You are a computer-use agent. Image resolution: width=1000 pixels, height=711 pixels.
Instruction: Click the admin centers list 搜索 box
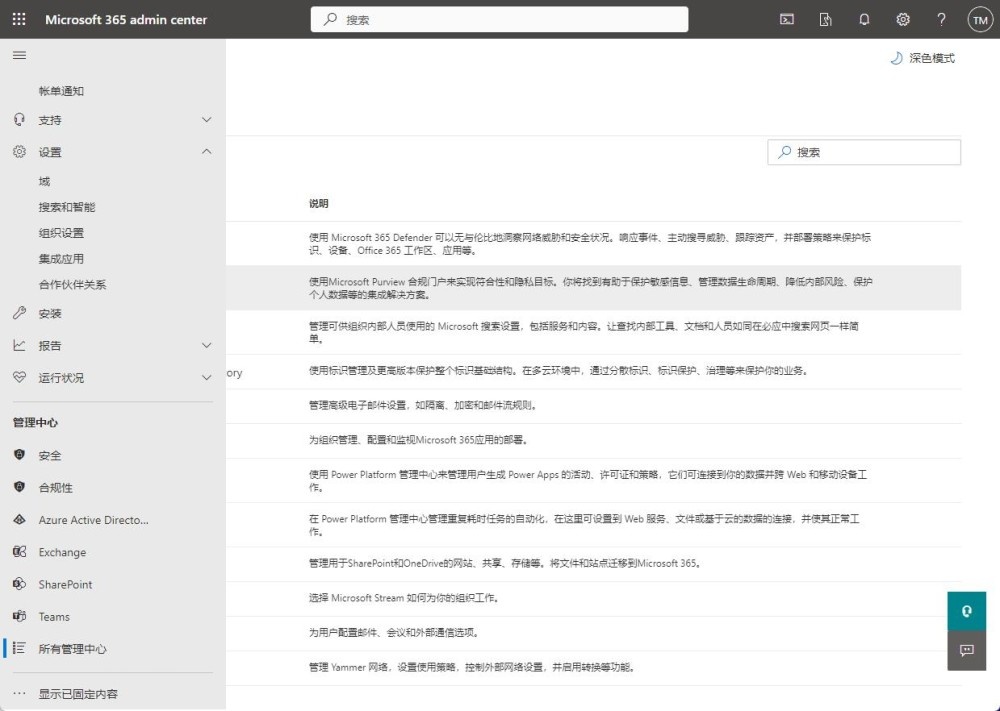(864, 152)
